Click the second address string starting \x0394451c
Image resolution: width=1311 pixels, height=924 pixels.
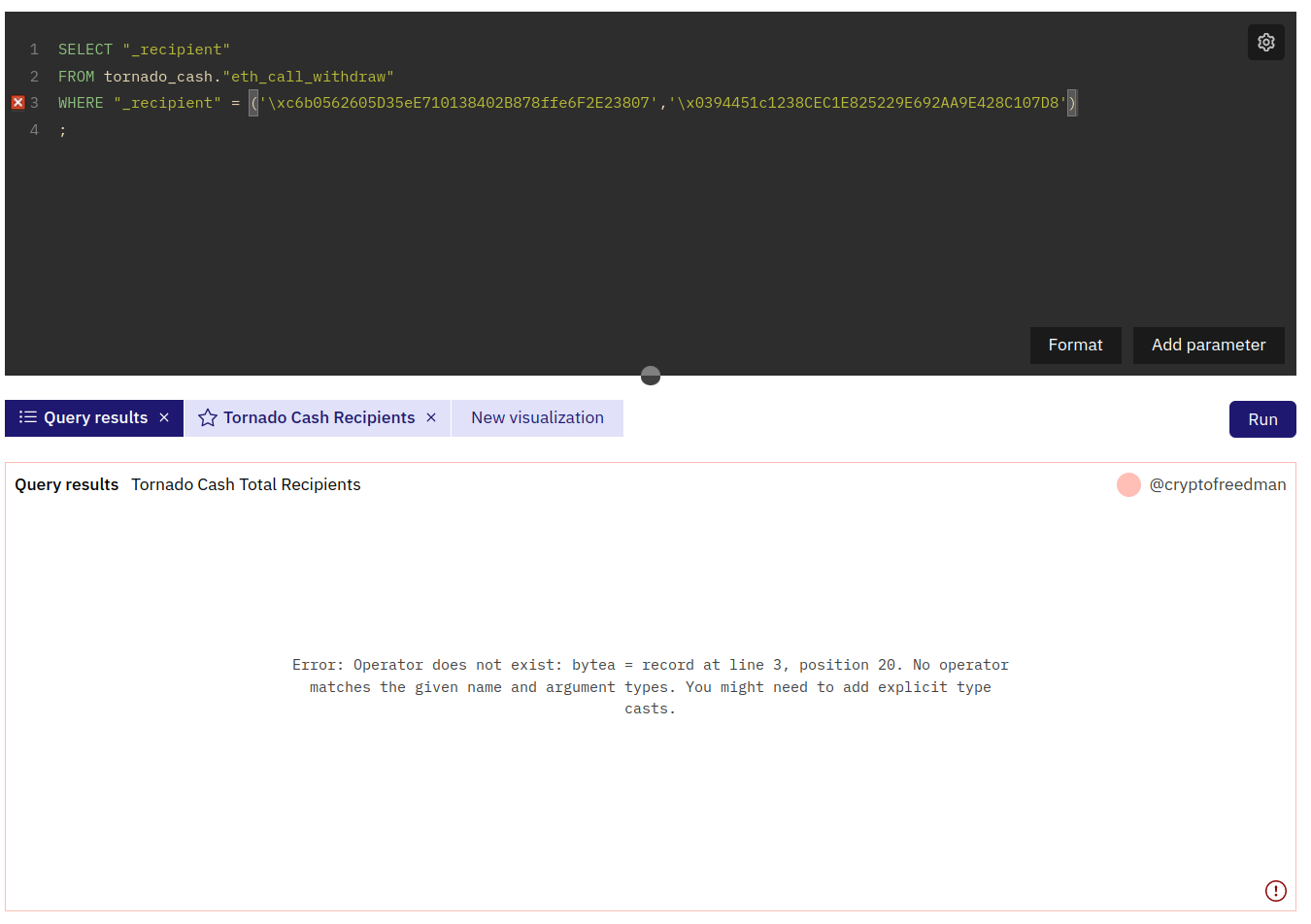click(868, 103)
